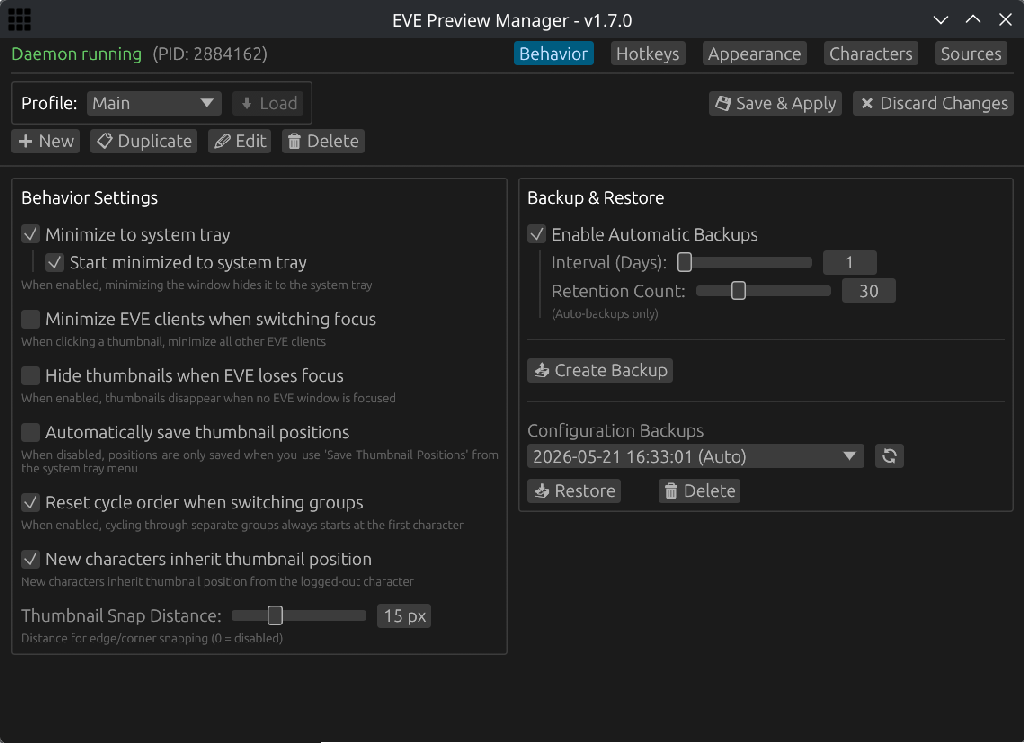The height and width of the screenshot is (743, 1024).
Task: Open the Hotkeys tab
Action: pyautogui.click(x=647, y=54)
